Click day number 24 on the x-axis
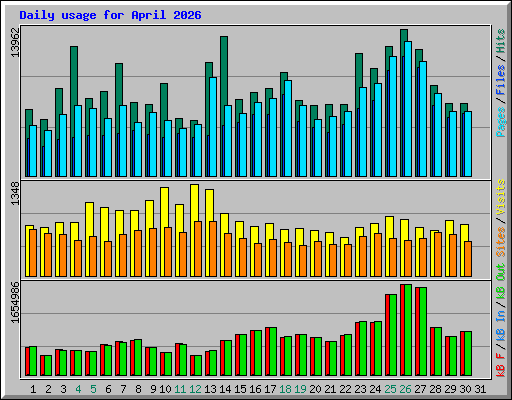The height and width of the screenshot is (400, 512). pos(375,389)
